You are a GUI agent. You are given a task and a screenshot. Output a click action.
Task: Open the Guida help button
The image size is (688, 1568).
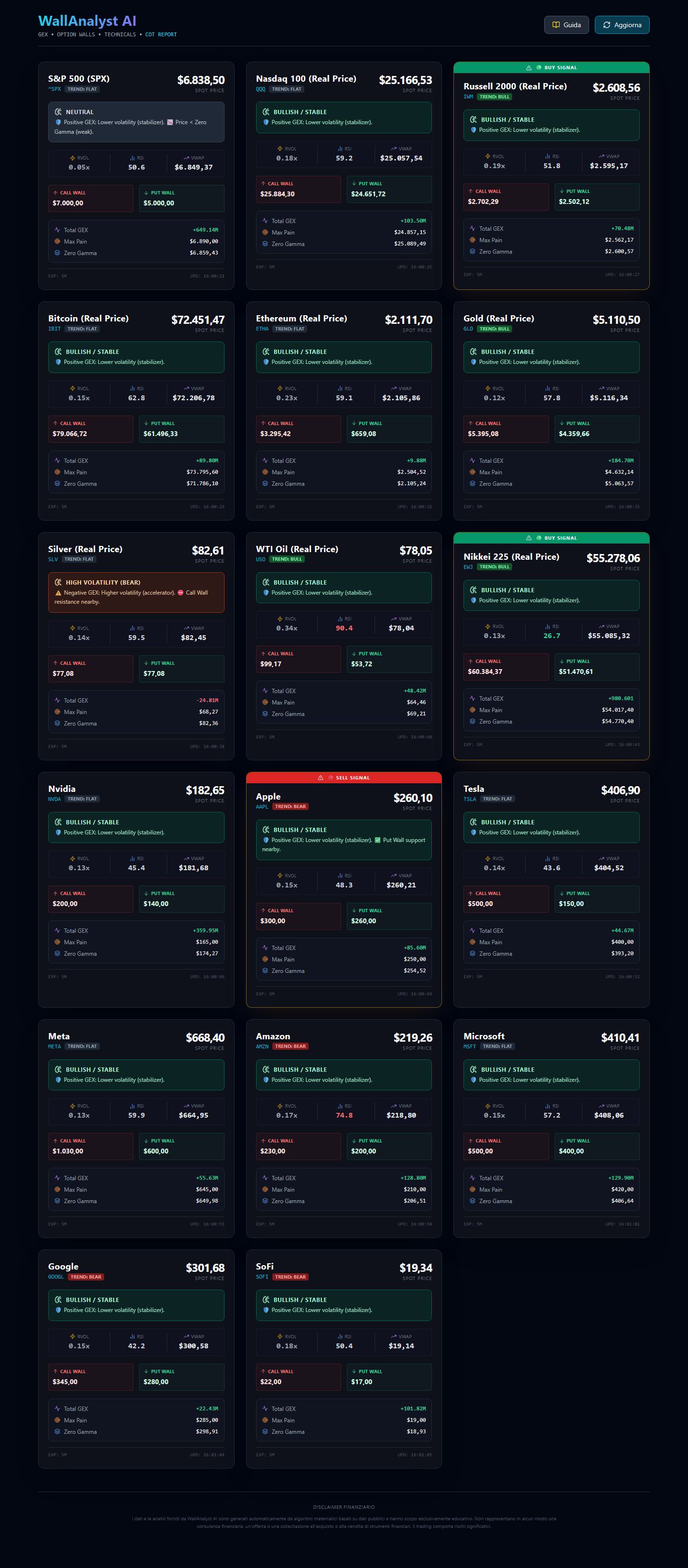tap(566, 25)
